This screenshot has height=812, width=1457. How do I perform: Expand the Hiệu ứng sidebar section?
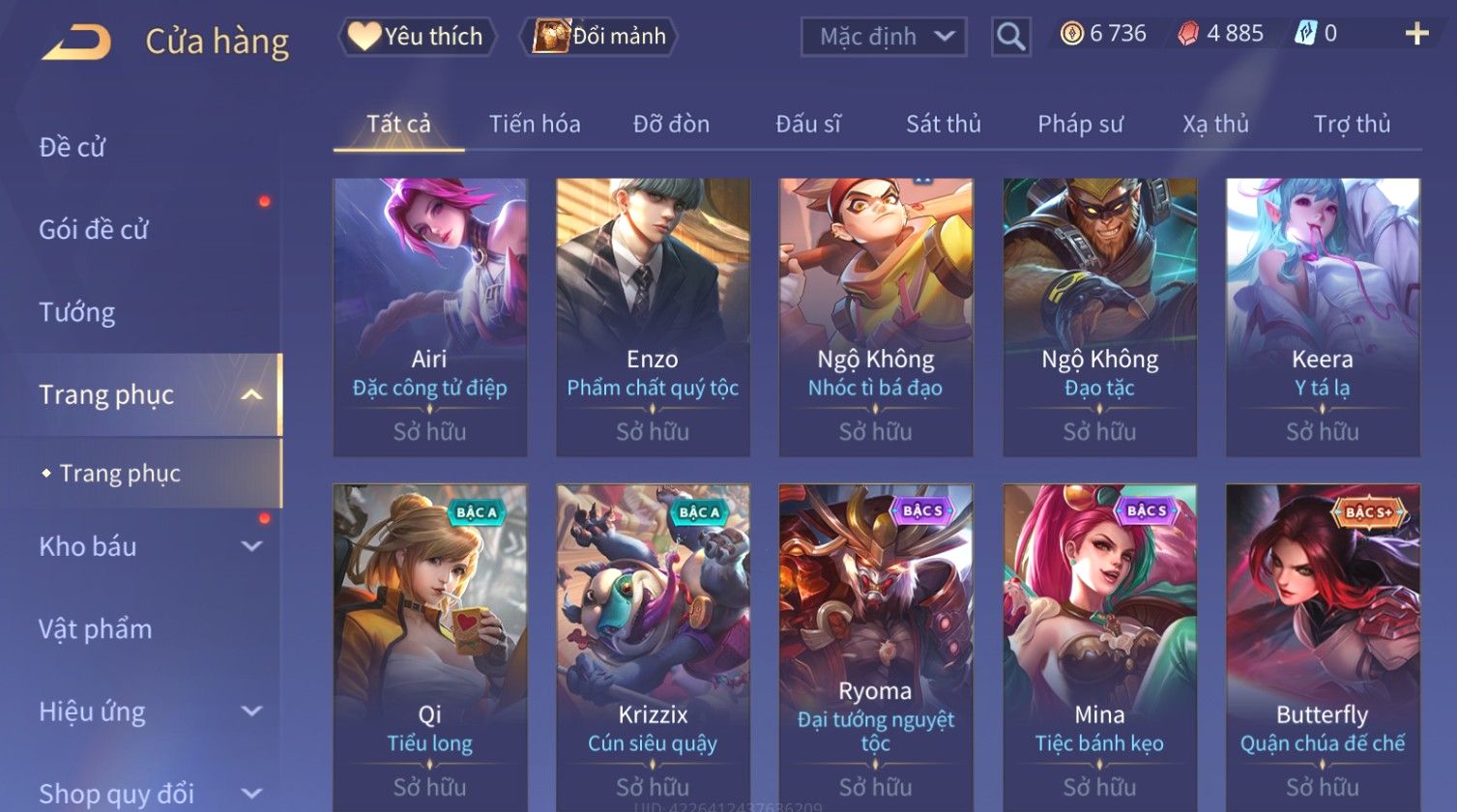[x=251, y=711]
